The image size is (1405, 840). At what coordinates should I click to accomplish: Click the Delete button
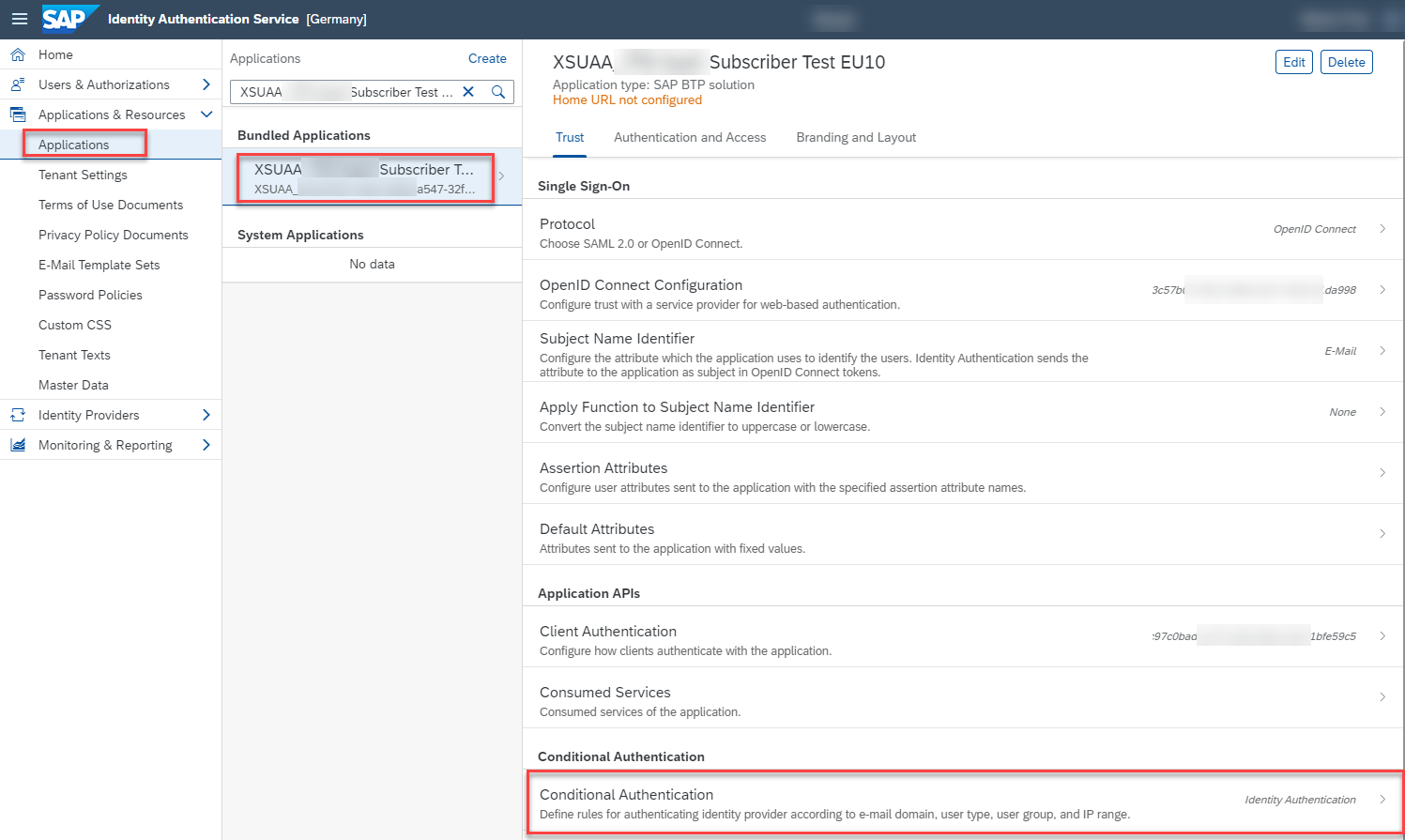pos(1347,62)
